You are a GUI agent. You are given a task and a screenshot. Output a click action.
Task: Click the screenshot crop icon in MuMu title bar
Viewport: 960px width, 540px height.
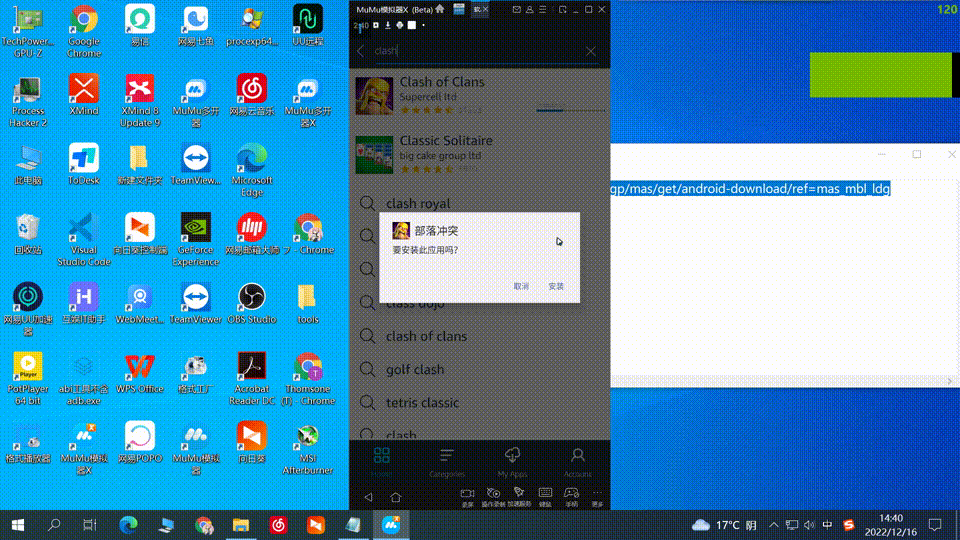pyautogui.click(x=562, y=9)
